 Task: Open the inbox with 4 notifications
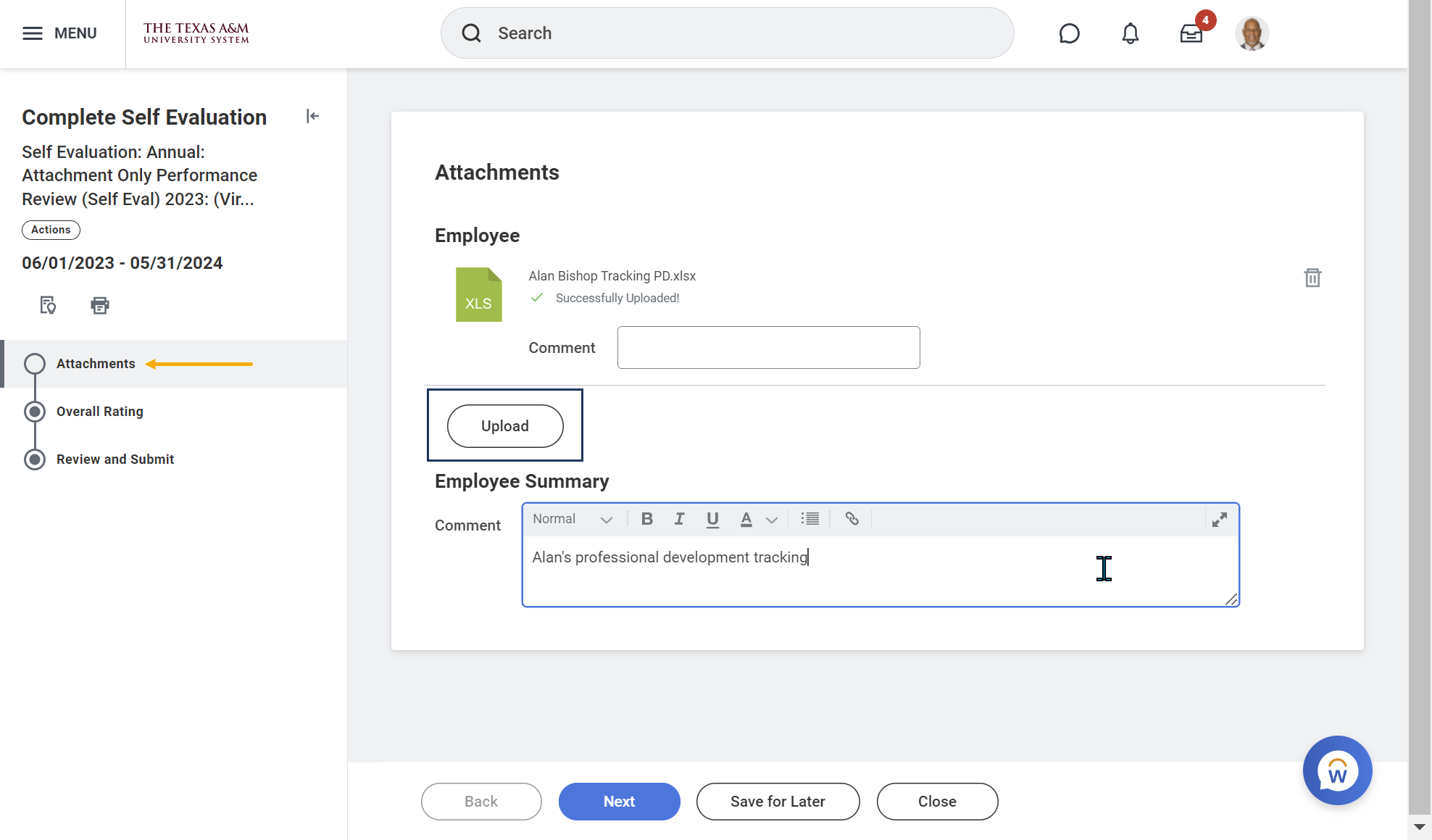point(1191,33)
